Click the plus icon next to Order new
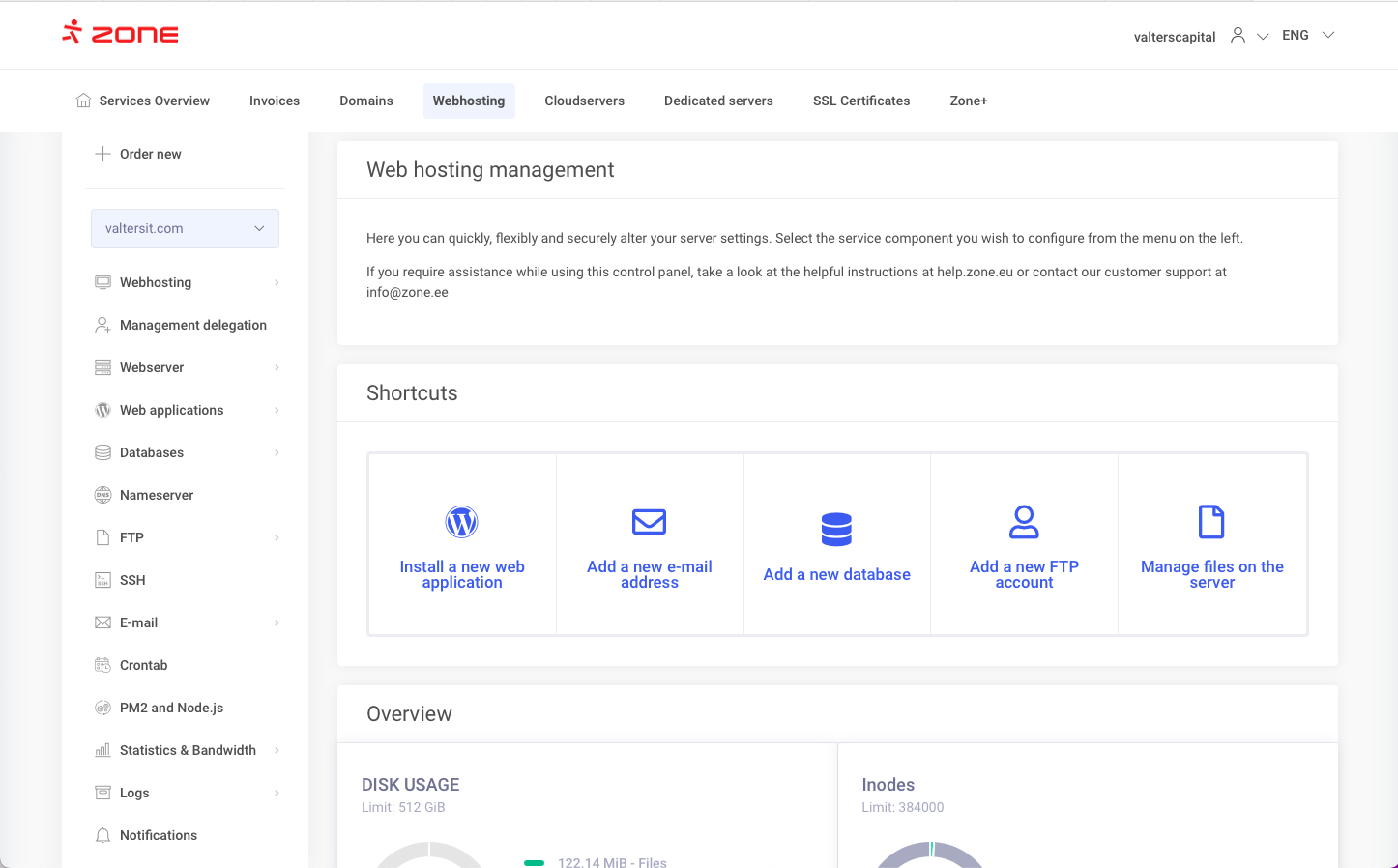1398x868 pixels. 102,154
